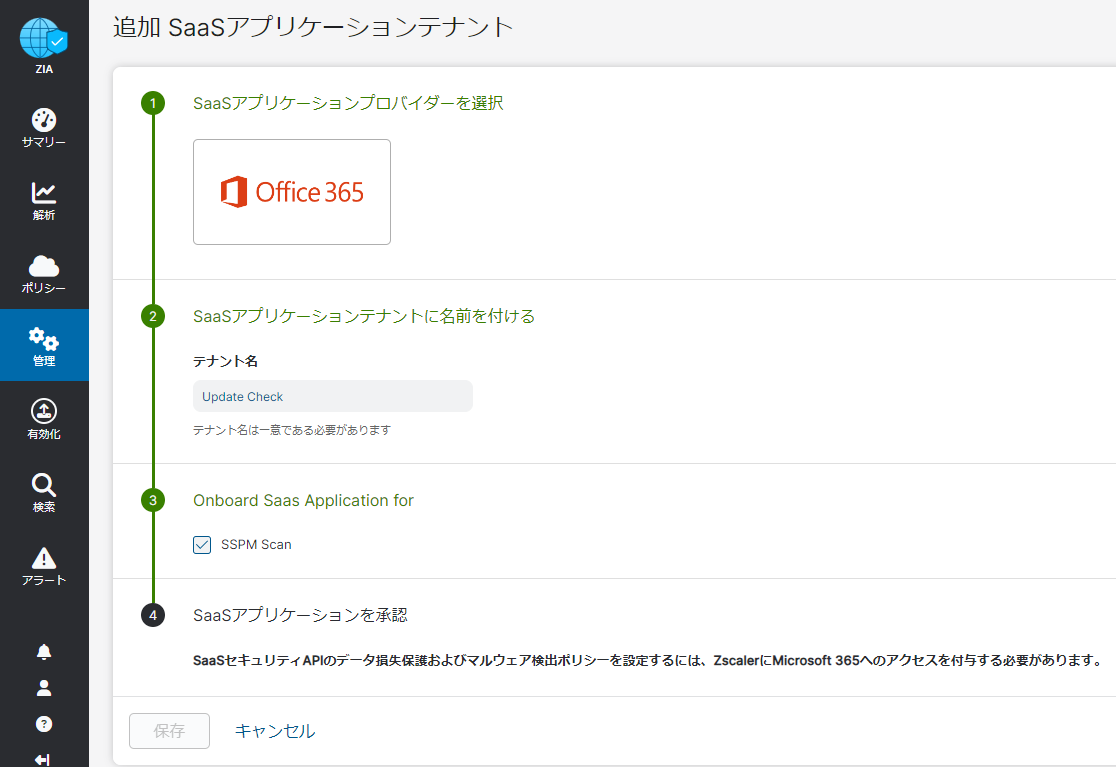Select the 管理 gears icon
The image size is (1116, 767).
pos(43,339)
